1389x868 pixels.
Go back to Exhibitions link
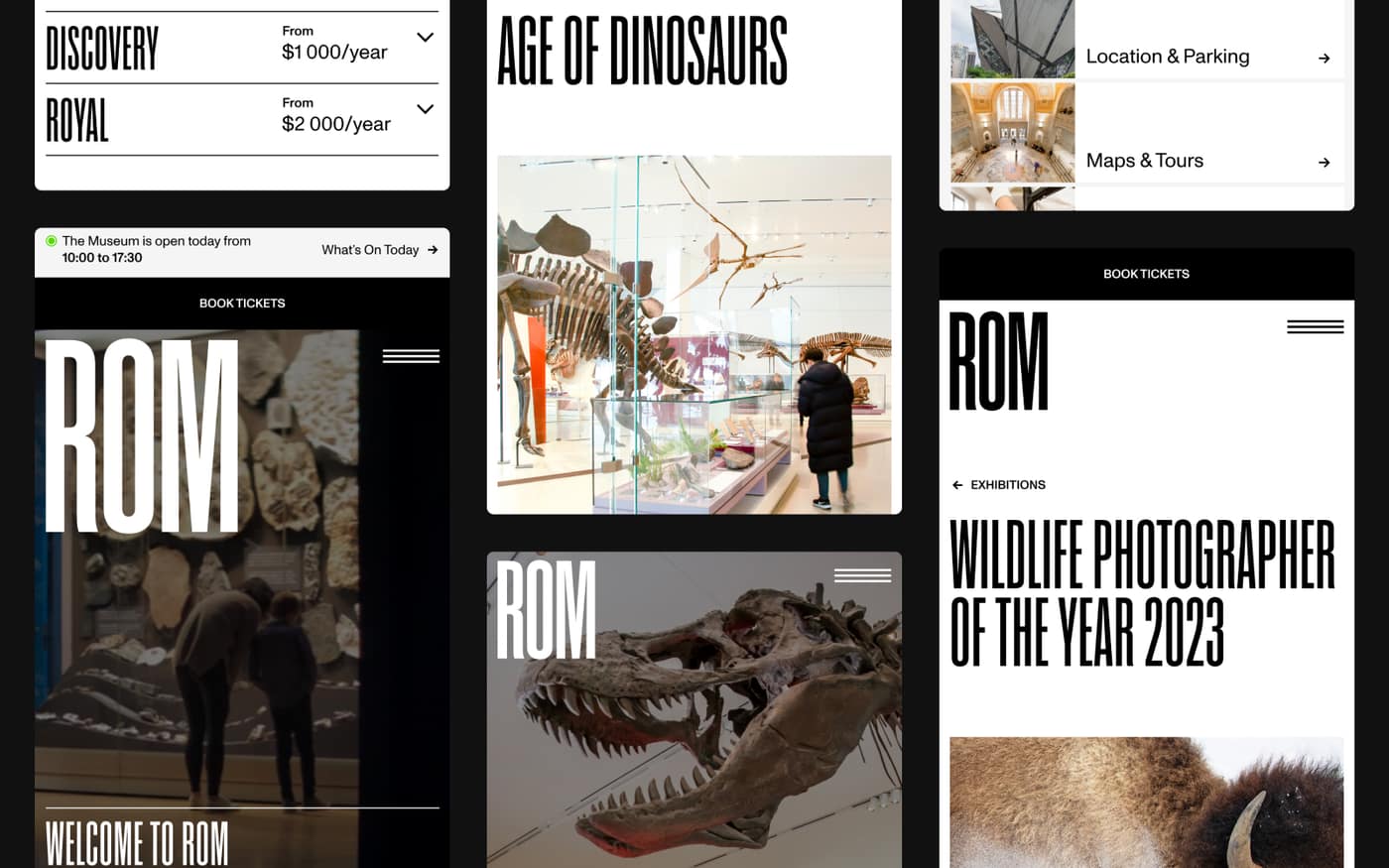[x=1008, y=485]
